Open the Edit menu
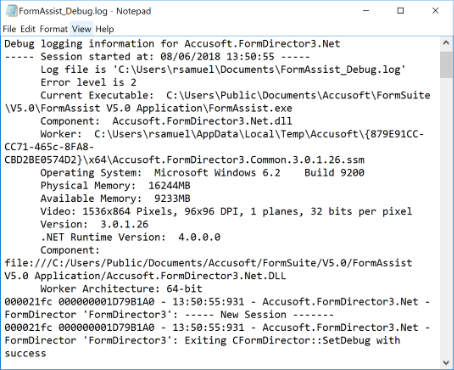This screenshot has width=454, height=370. [x=28, y=29]
